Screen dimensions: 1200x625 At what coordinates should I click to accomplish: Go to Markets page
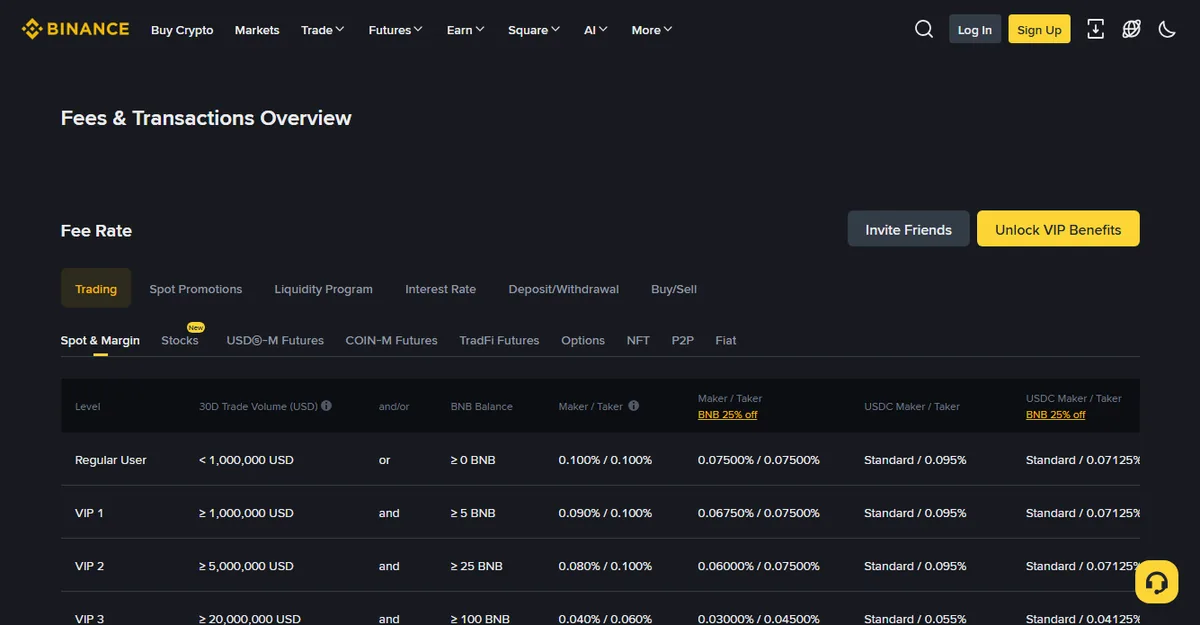point(257,30)
